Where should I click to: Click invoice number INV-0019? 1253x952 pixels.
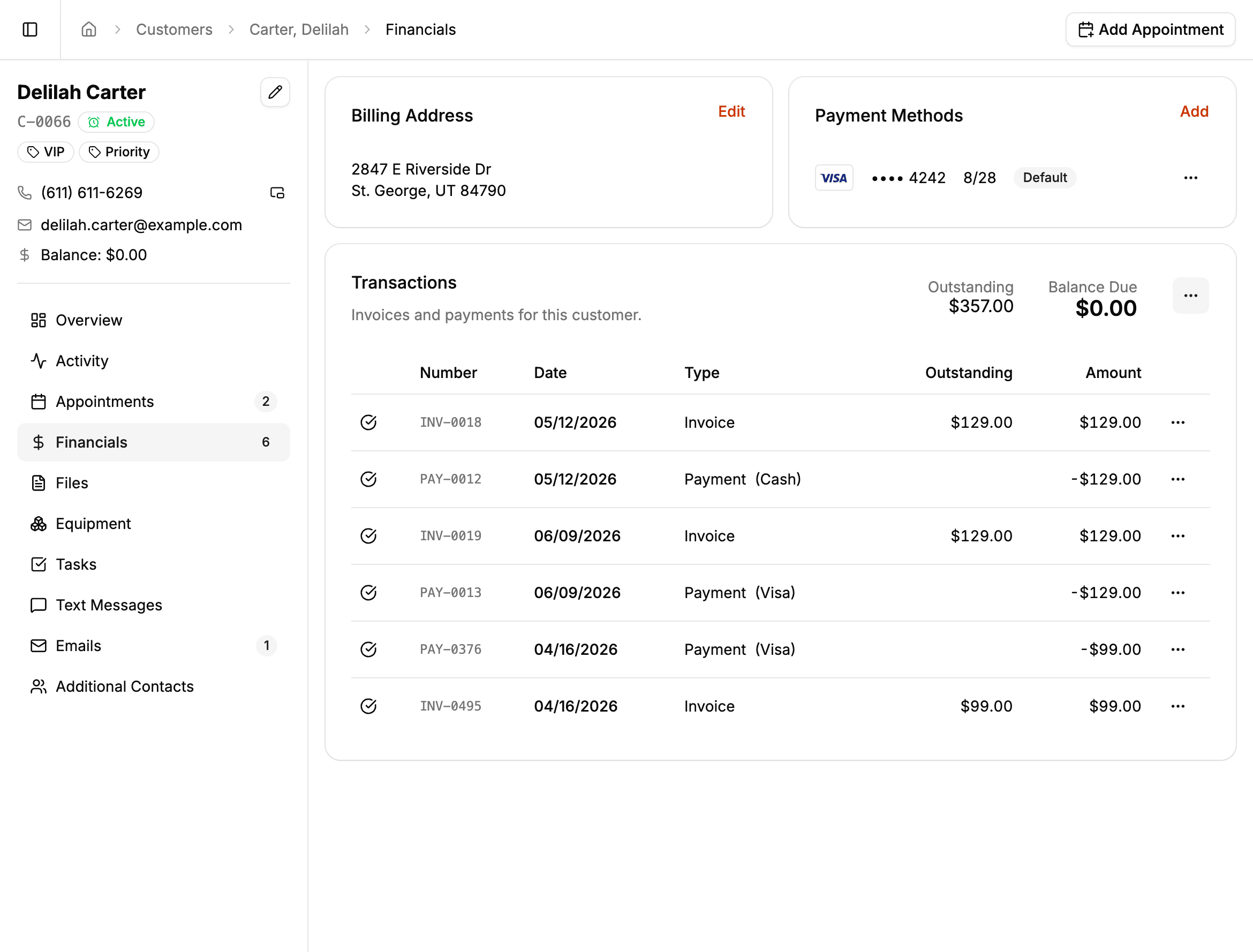[450, 536]
